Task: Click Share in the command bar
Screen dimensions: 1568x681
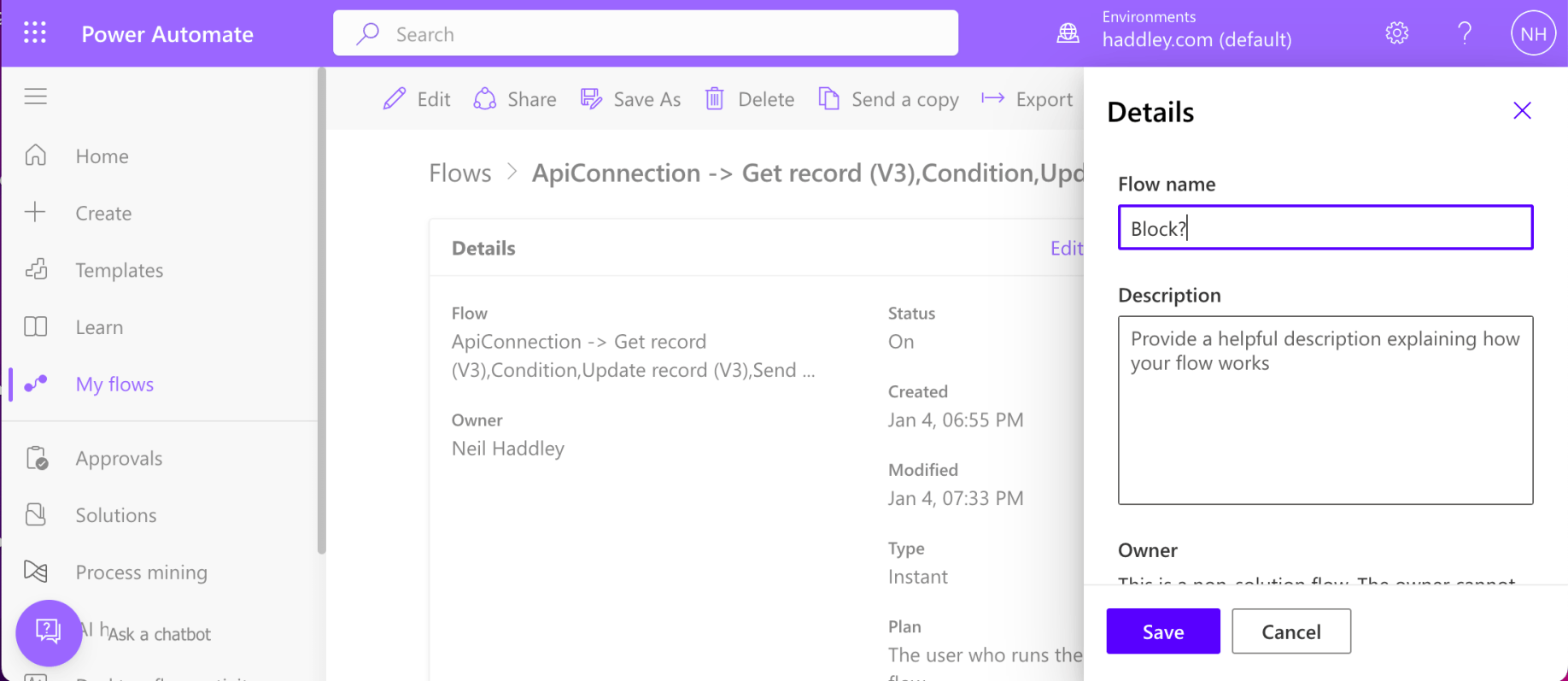Action: (x=515, y=99)
